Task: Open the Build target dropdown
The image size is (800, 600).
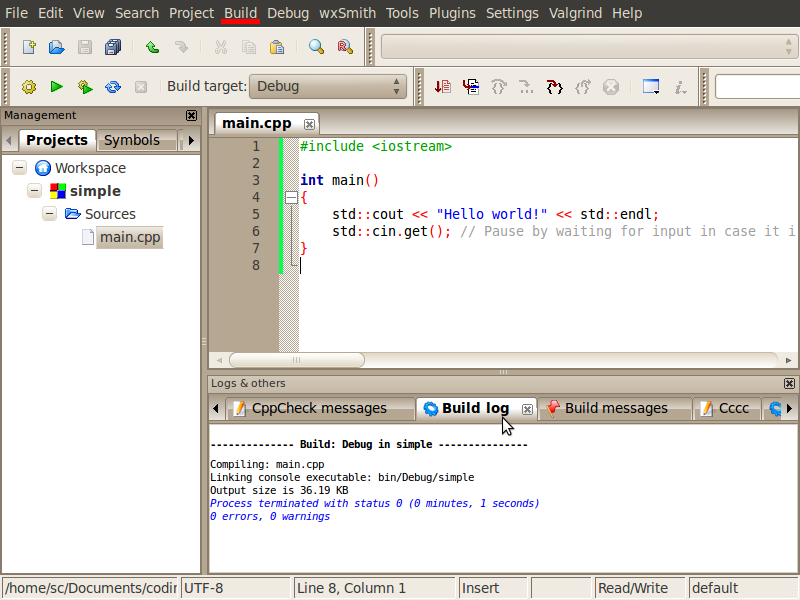Action: [x=328, y=86]
